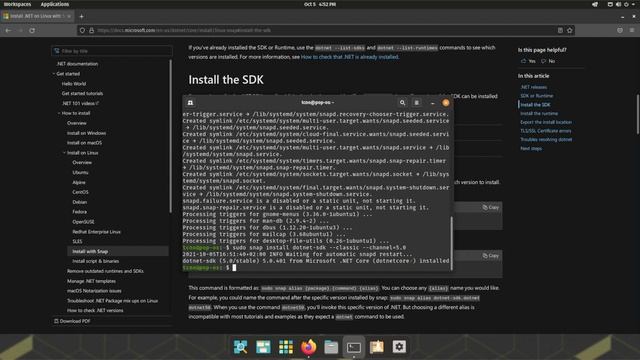
Task: Open the terminal's new tab icon
Action: pos(190,102)
